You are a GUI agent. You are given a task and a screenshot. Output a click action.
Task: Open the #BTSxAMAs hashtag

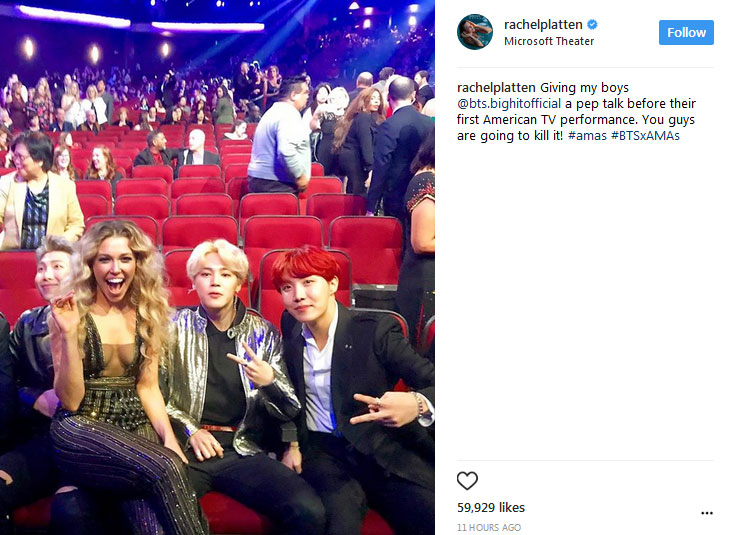[x=645, y=136]
